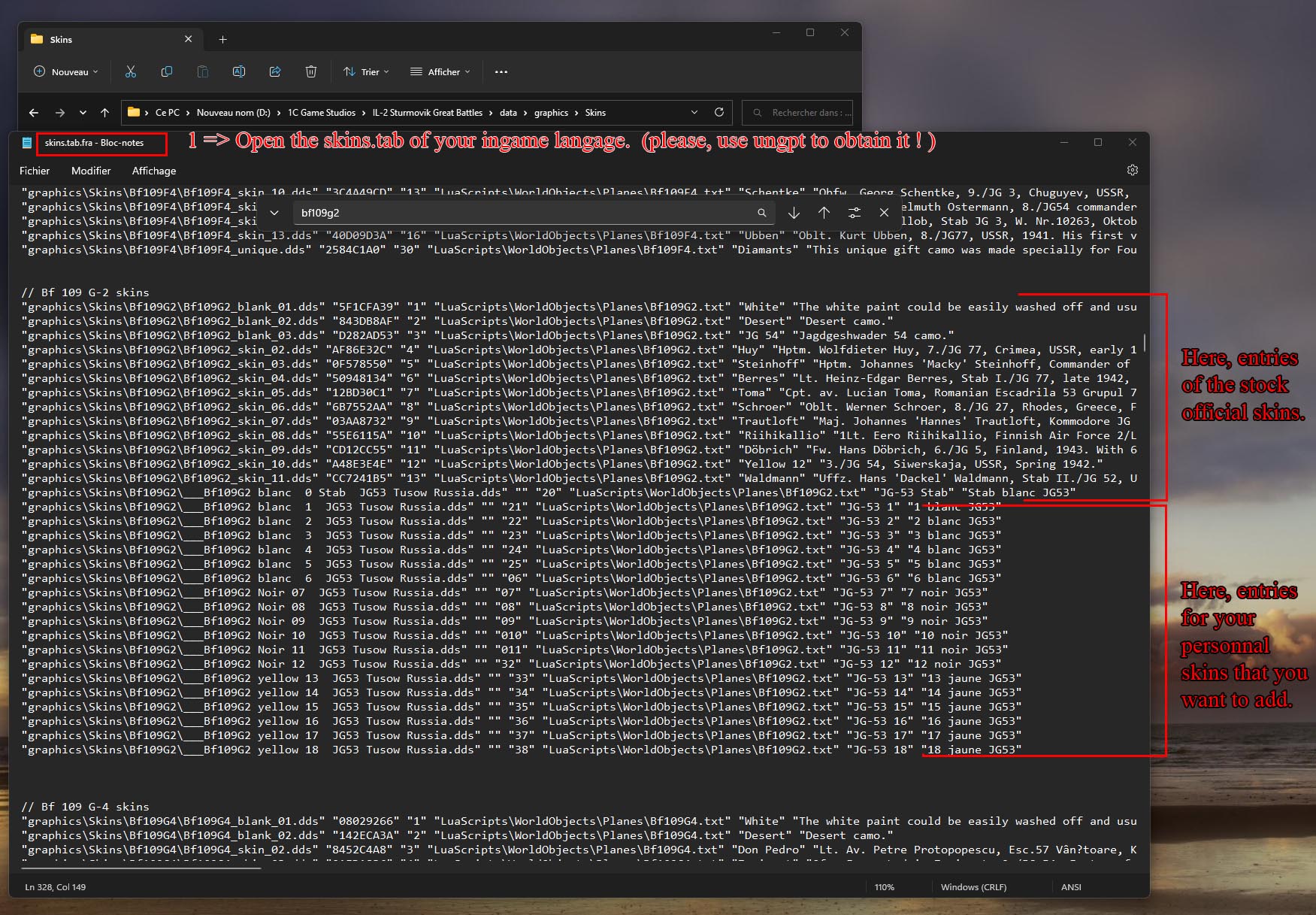Click the Bf109G2_blank_01.dds line
1316x915 pixels.
[579, 307]
